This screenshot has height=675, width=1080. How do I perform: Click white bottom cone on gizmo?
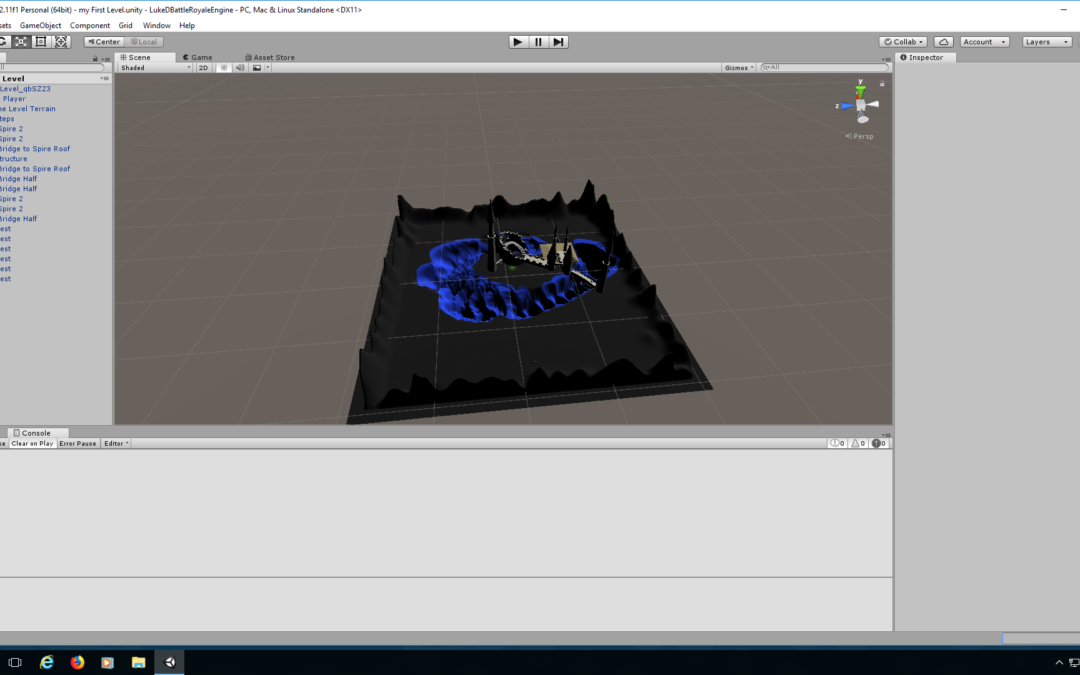click(863, 118)
